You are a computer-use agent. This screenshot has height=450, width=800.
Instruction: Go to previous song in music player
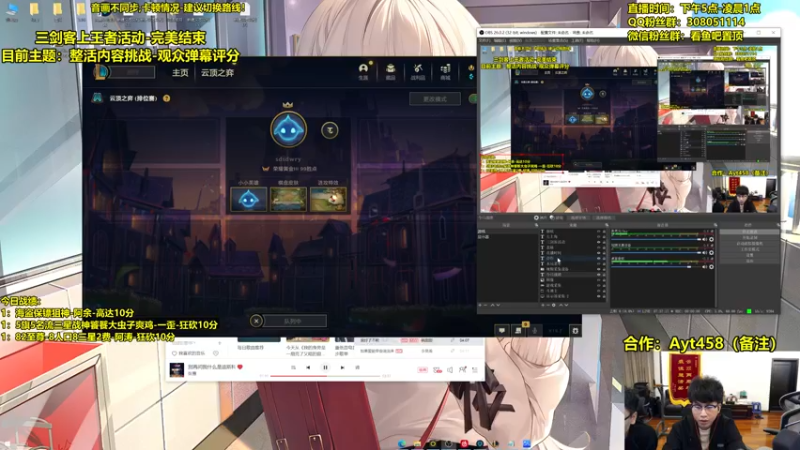[x=308, y=367]
